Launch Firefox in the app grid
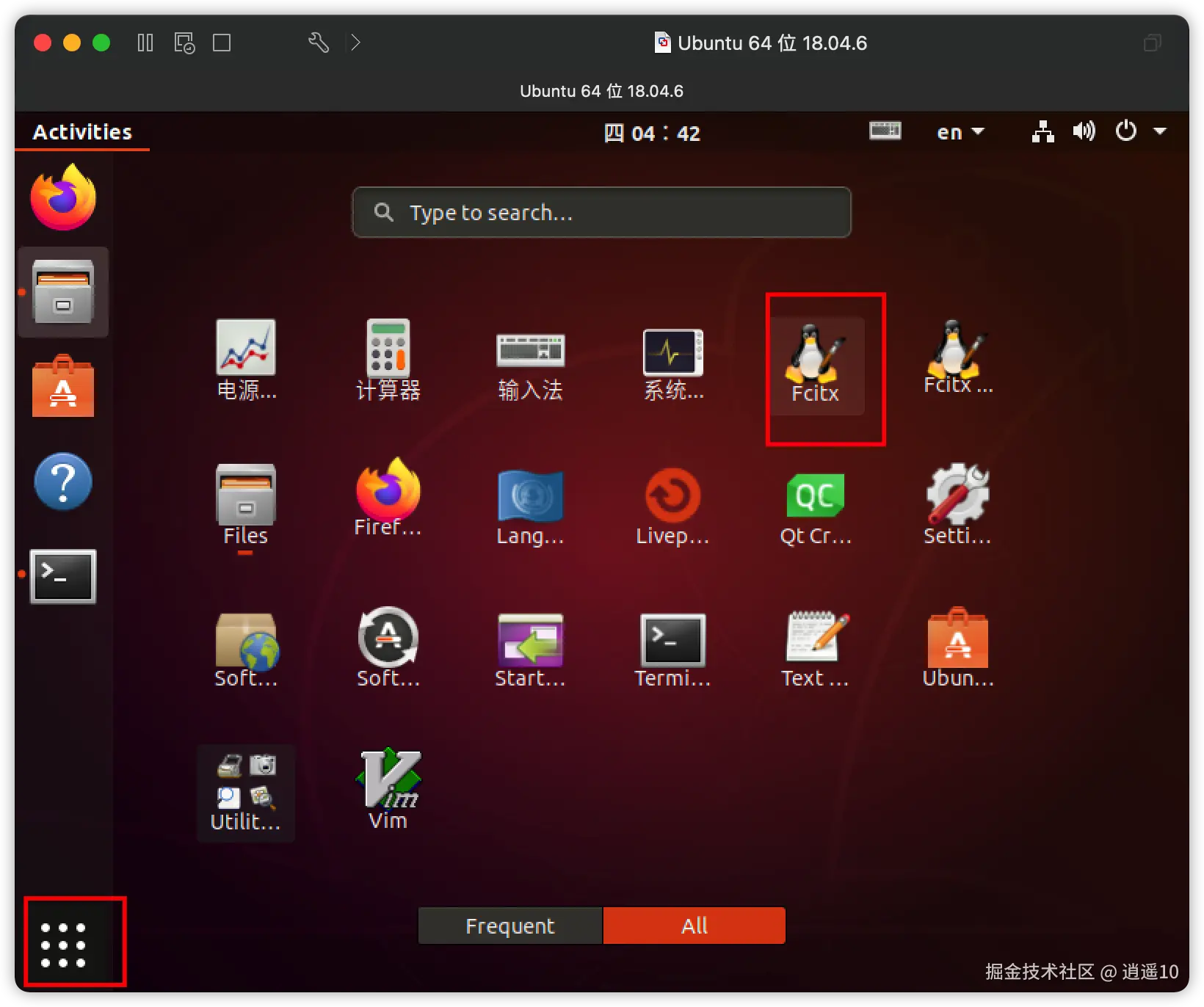Viewport: 1204px width, 1007px height. tap(388, 498)
